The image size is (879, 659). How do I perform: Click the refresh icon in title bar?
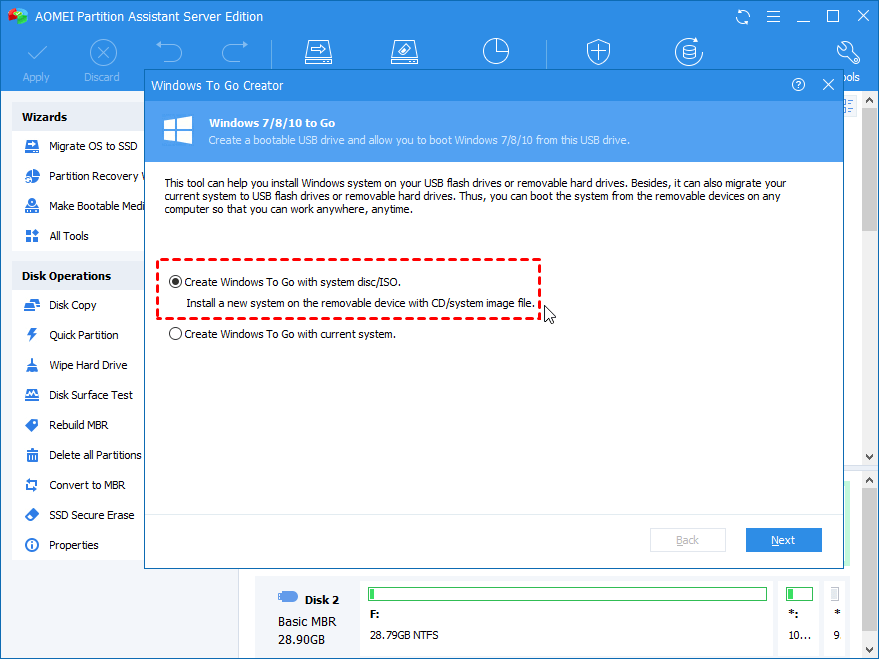click(x=743, y=17)
